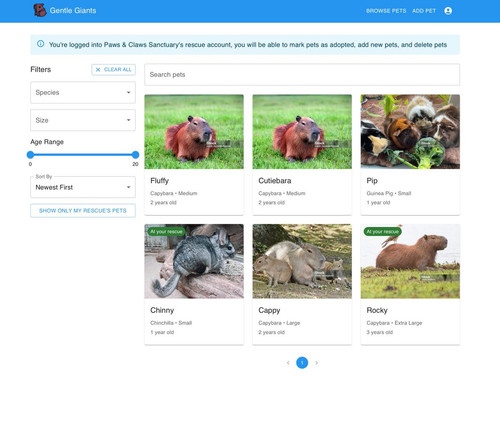Expand the Size dropdown
The image size is (500, 432).
[x=83, y=120]
